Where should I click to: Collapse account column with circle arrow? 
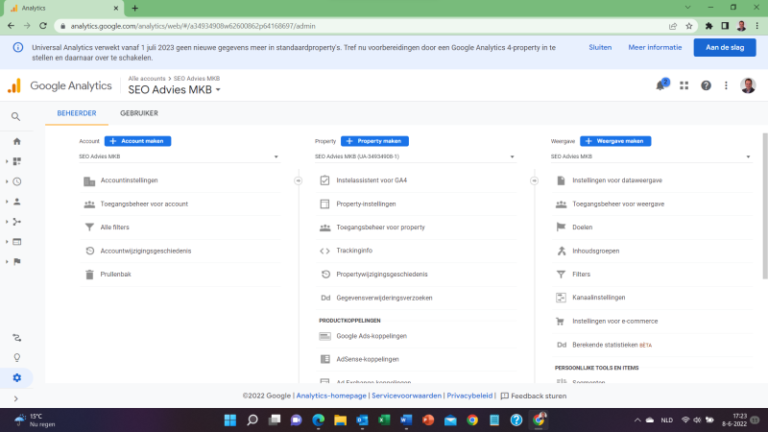coord(298,181)
